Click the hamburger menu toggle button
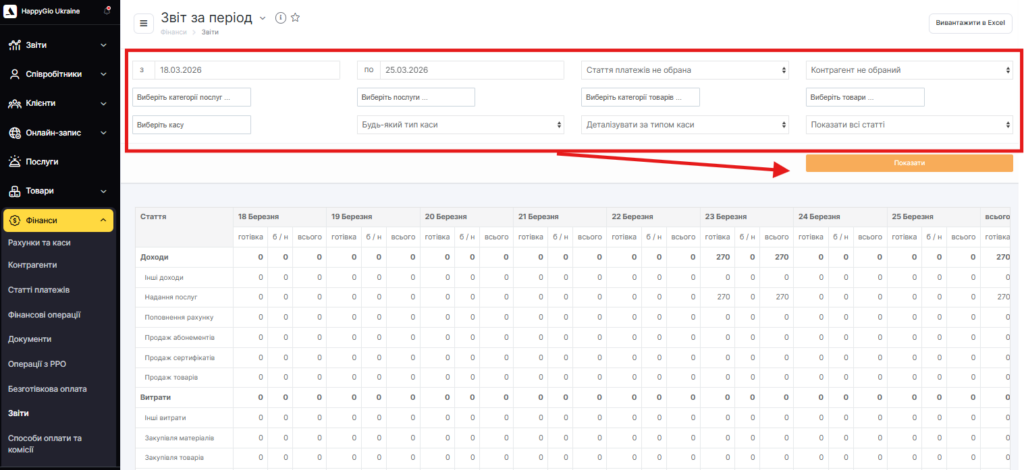 144,23
